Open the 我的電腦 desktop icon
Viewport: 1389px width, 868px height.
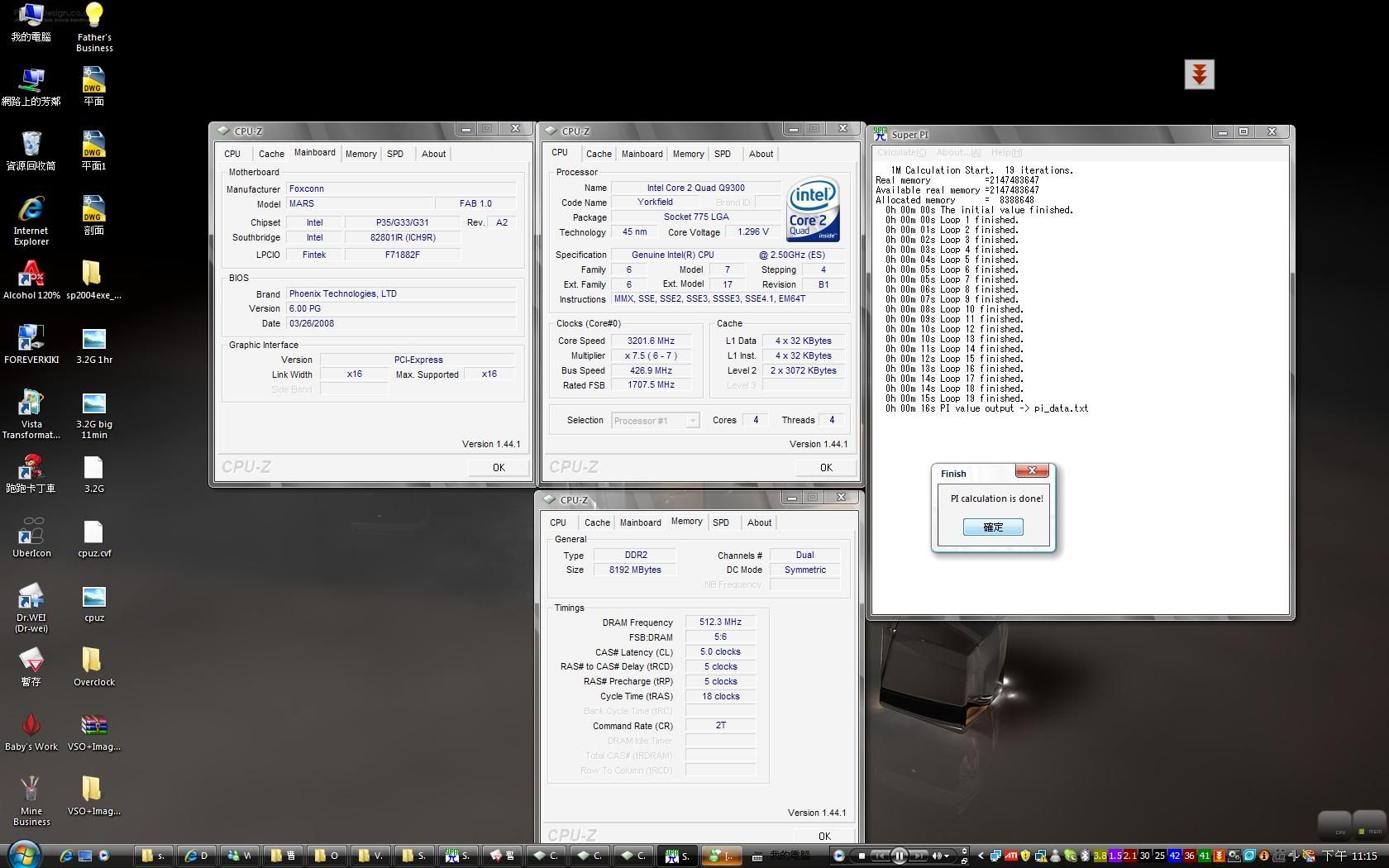click(31, 22)
